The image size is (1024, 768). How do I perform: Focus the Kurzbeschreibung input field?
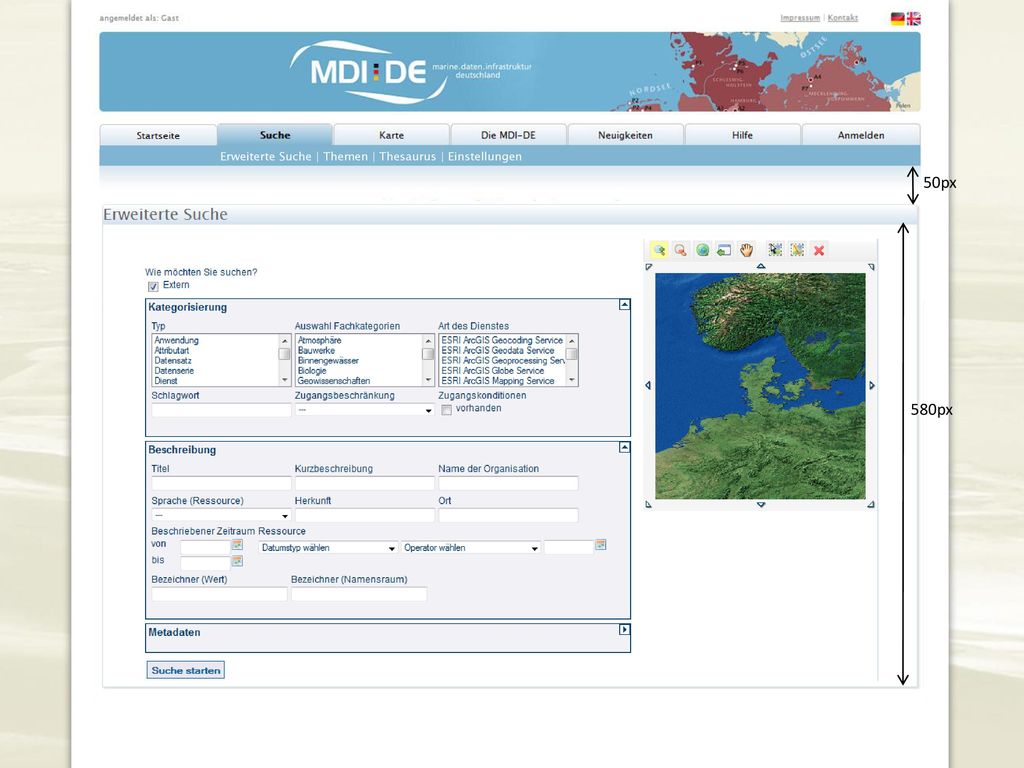(x=364, y=483)
